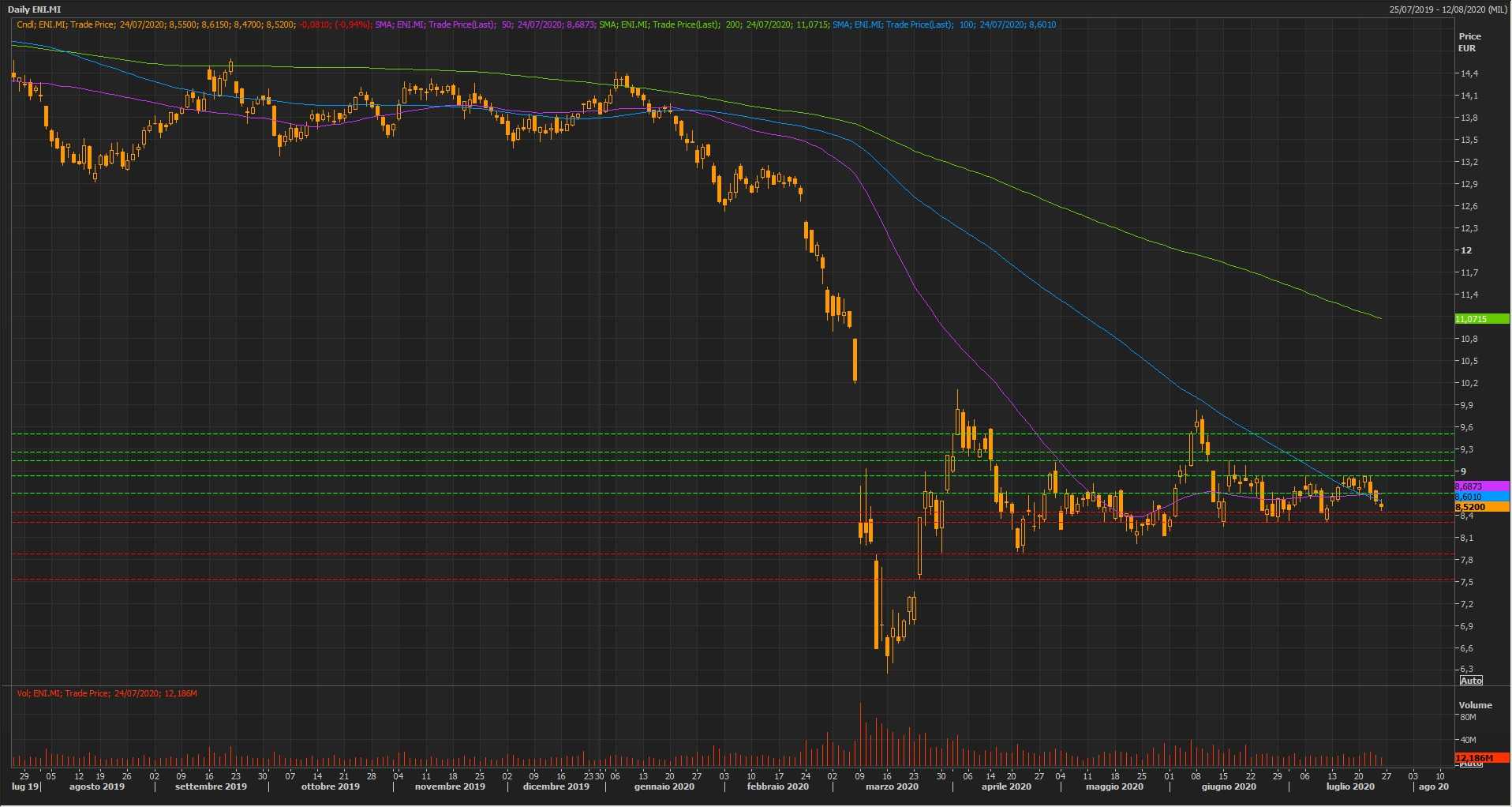Click the Price EUR axis header

pos(1469,42)
